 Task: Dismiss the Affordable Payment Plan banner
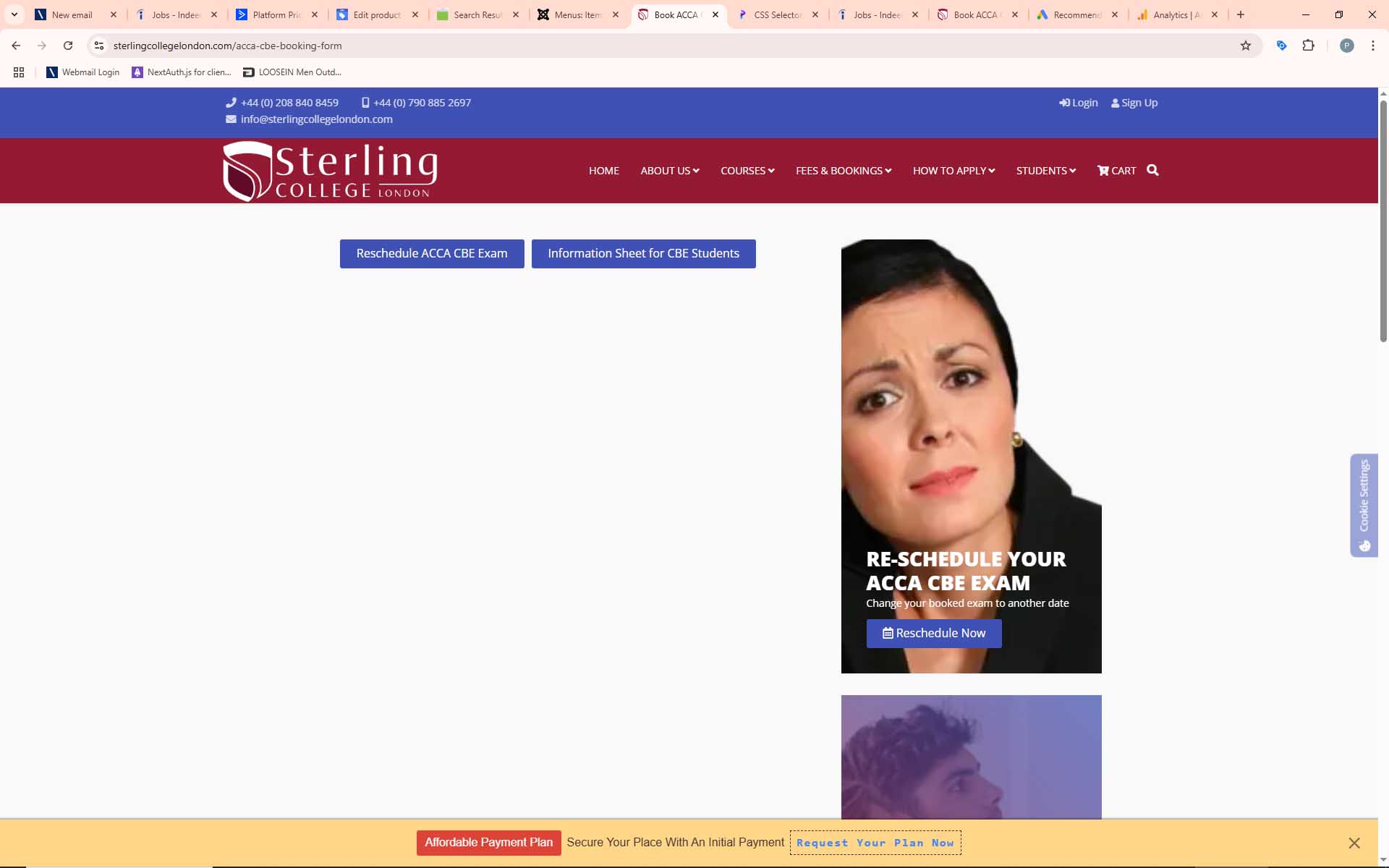point(1354,843)
